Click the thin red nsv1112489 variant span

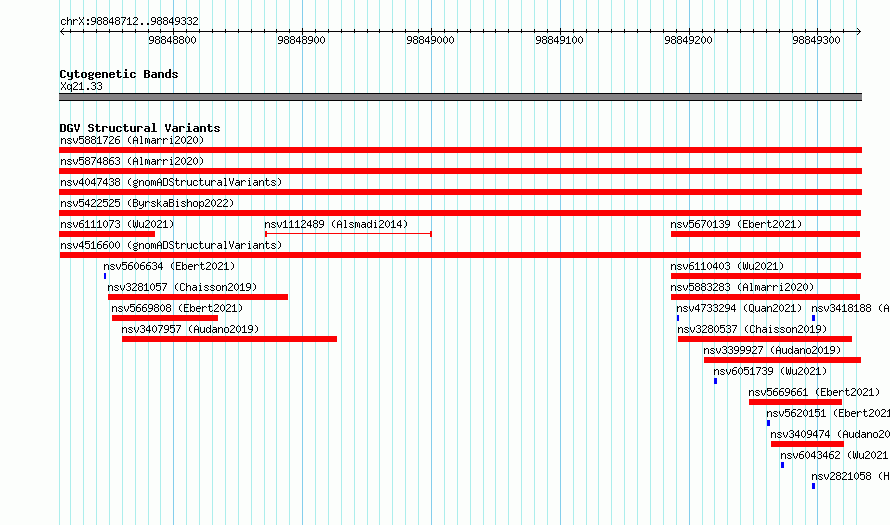348,234
